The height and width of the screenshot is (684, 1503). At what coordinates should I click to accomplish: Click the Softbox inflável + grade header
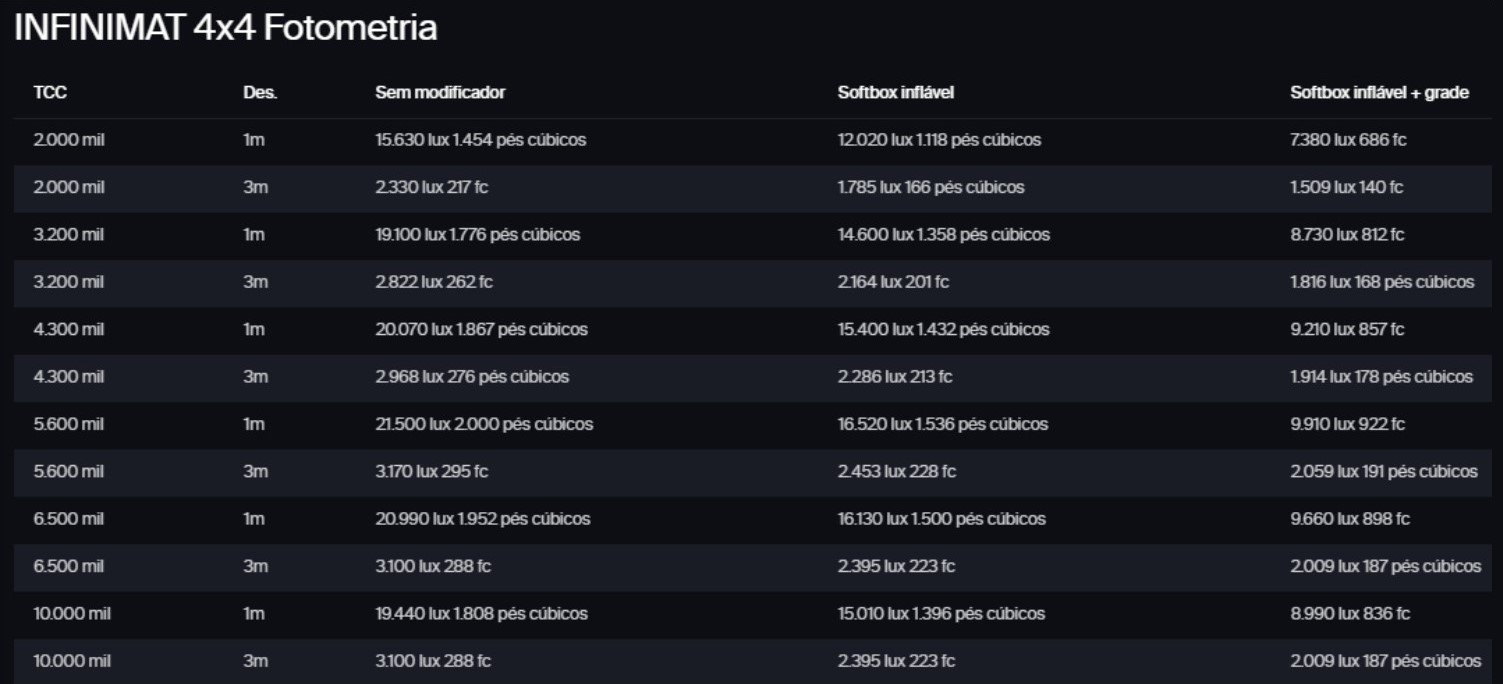[1379, 93]
